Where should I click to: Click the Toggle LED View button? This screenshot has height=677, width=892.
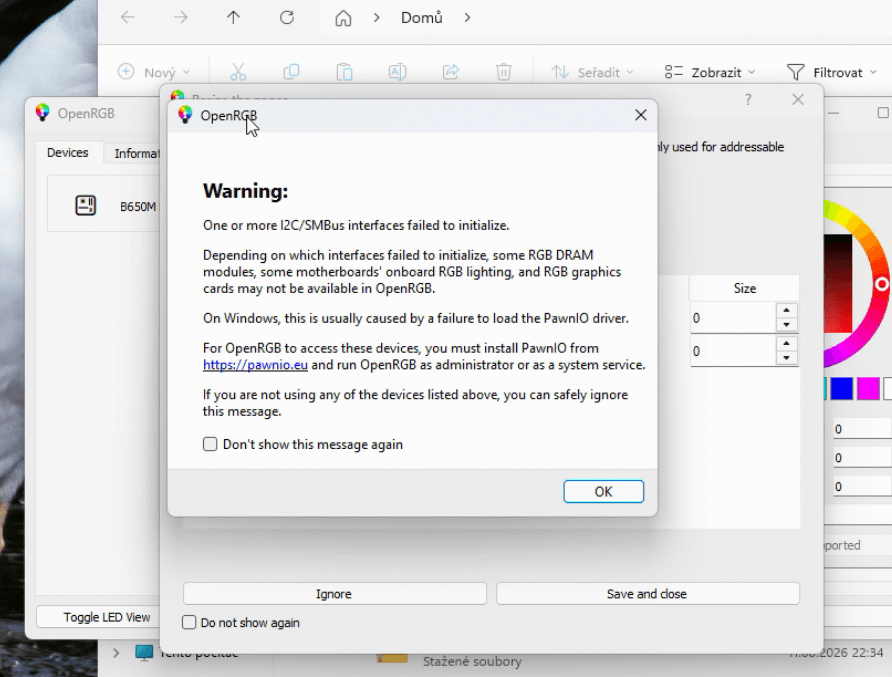click(x=98, y=617)
